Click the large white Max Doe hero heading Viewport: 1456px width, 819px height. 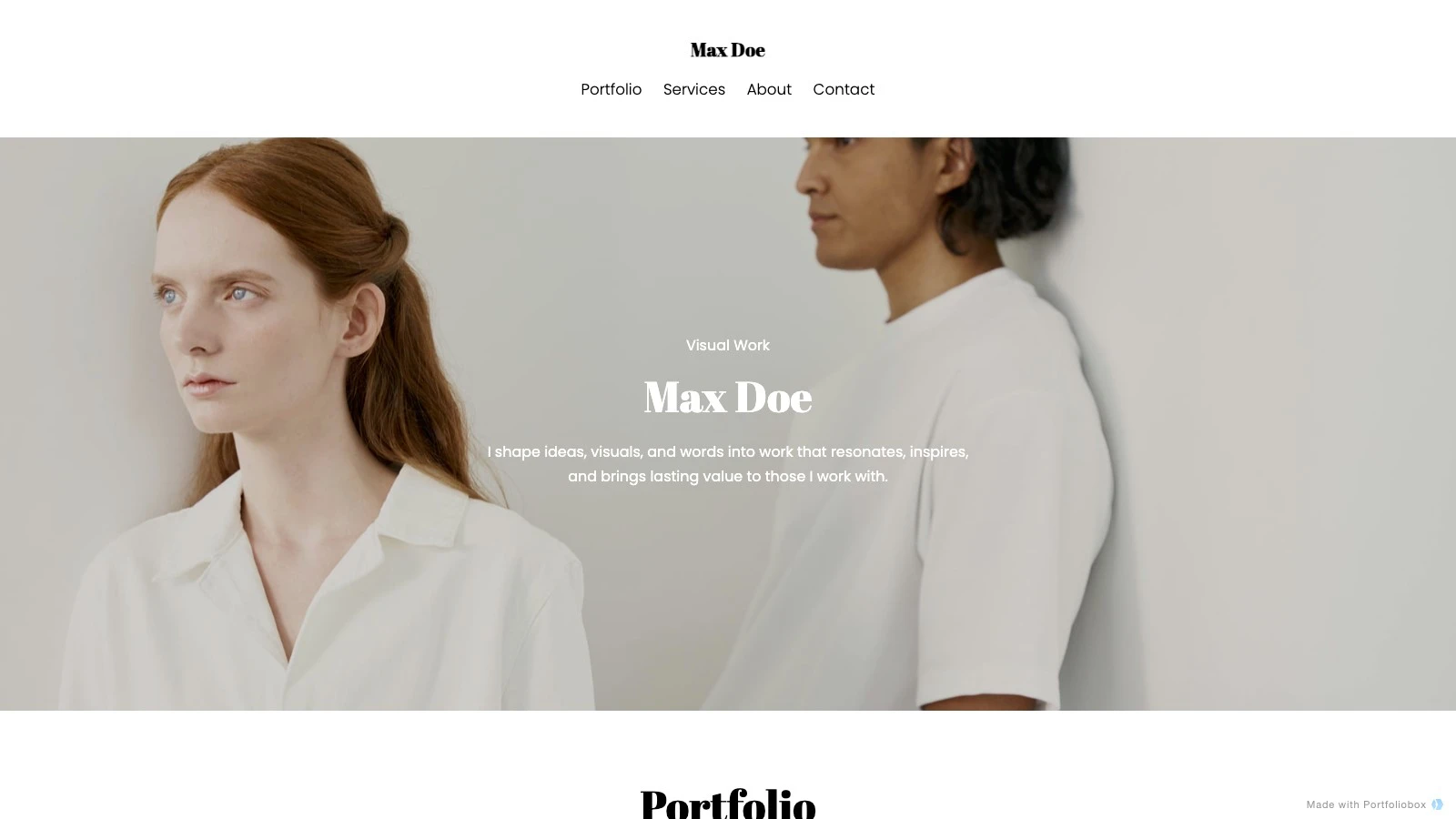click(728, 397)
